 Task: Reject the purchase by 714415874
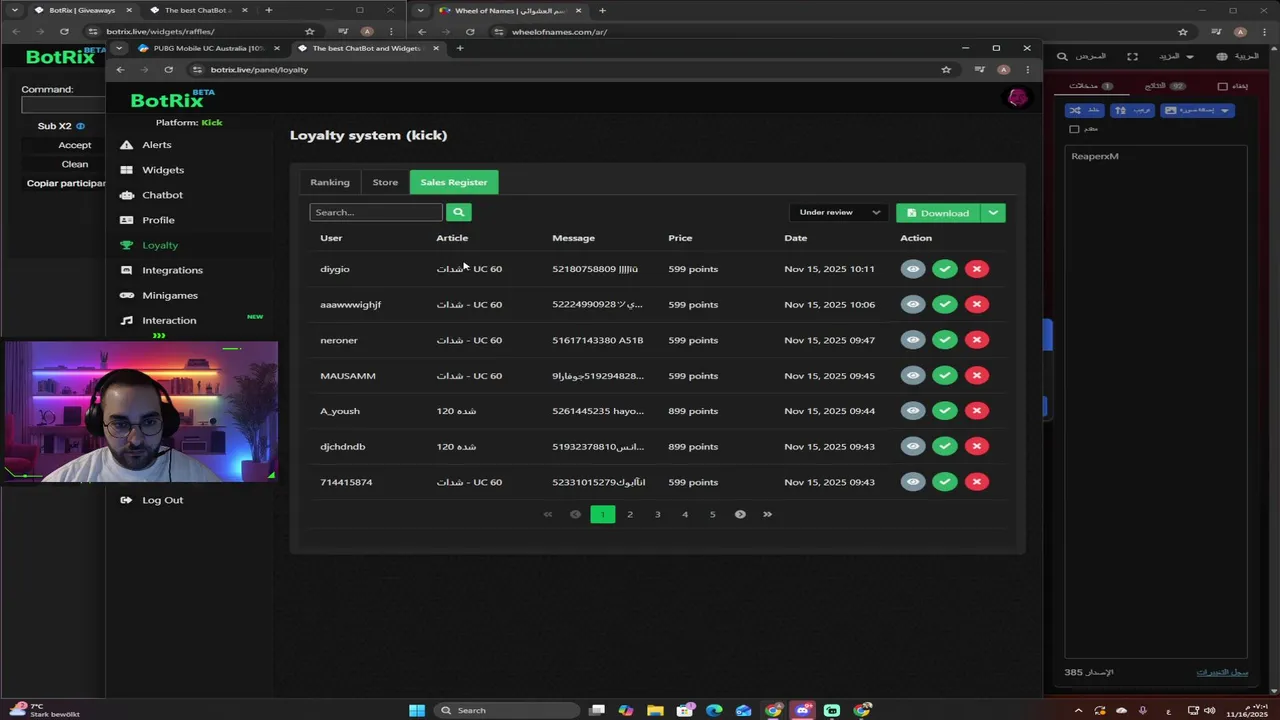(977, 482)
